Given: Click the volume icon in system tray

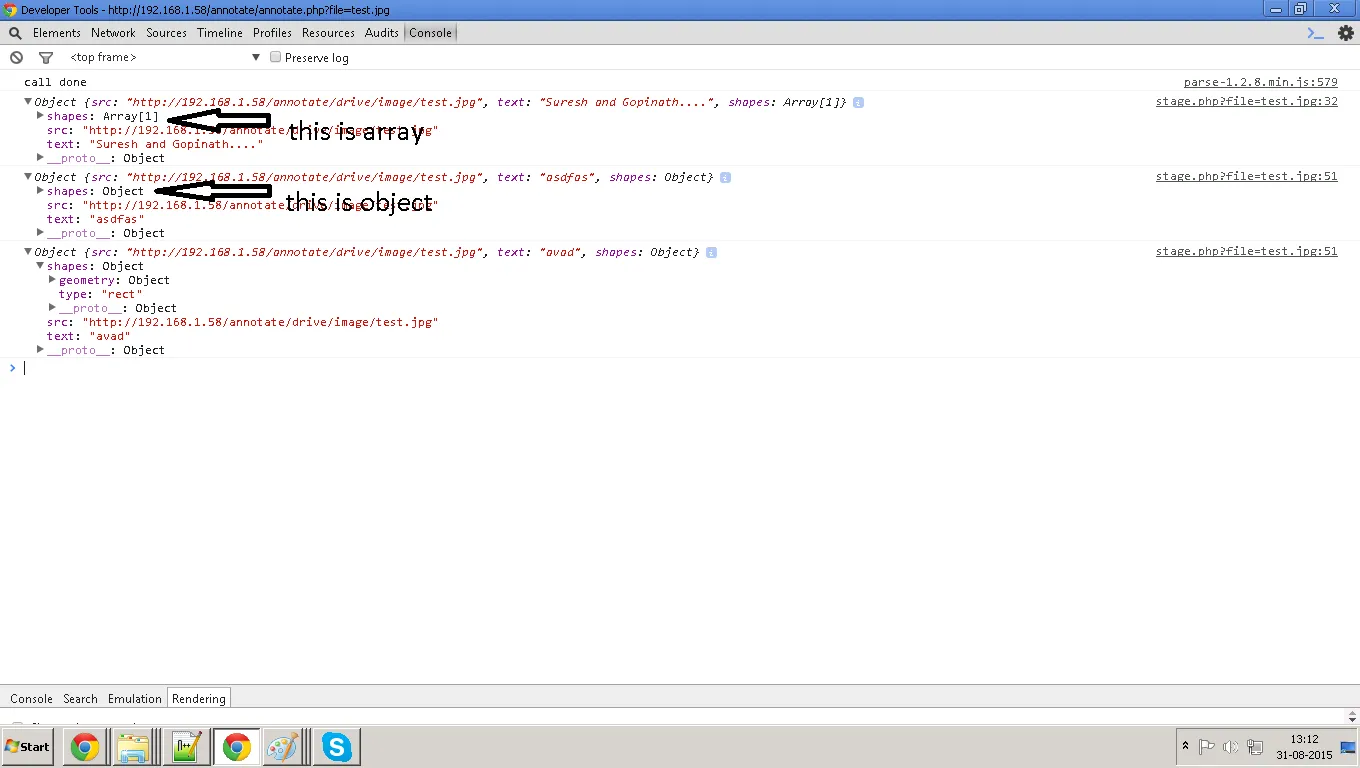Looking at the screenshot, I should pos(1230,747).
